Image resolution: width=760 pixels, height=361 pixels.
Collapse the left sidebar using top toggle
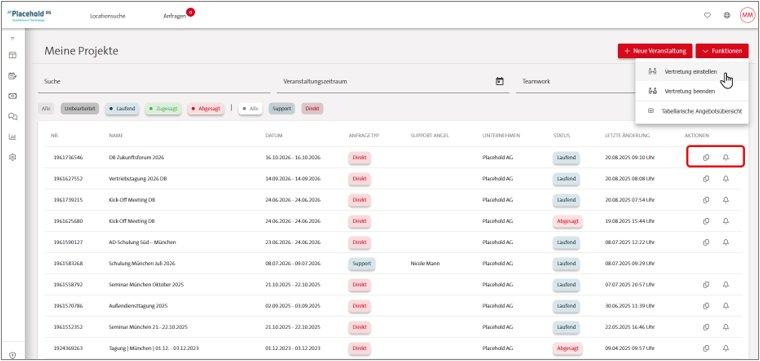point(13,39)
